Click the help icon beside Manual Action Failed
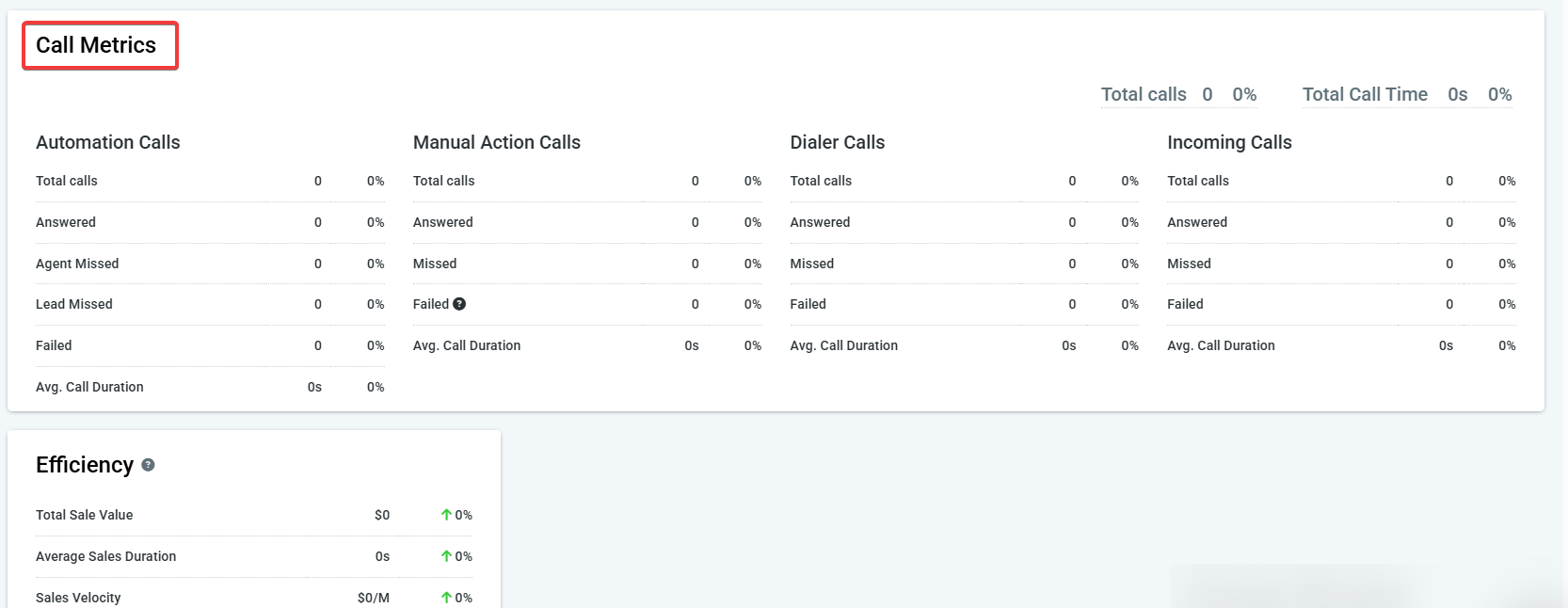Viewport: 1568px width, 608px height. (459, 304)
